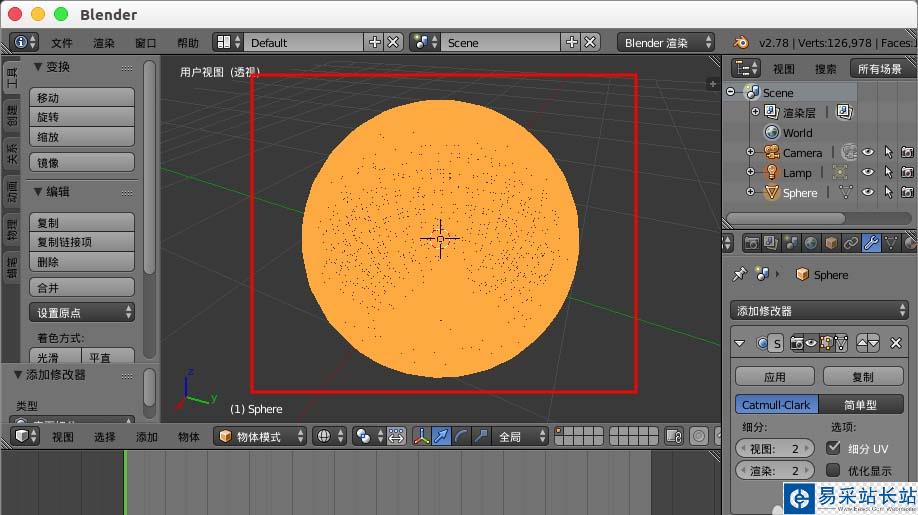Open the World properties globe tab
Viewport: 918px width, 515px height.
[x=811, y=243]
